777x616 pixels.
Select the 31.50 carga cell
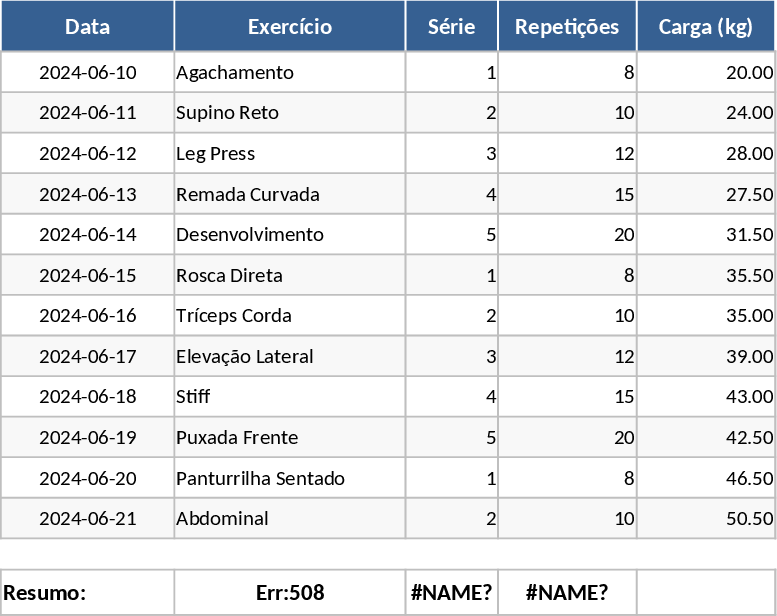tap(705, 235)
